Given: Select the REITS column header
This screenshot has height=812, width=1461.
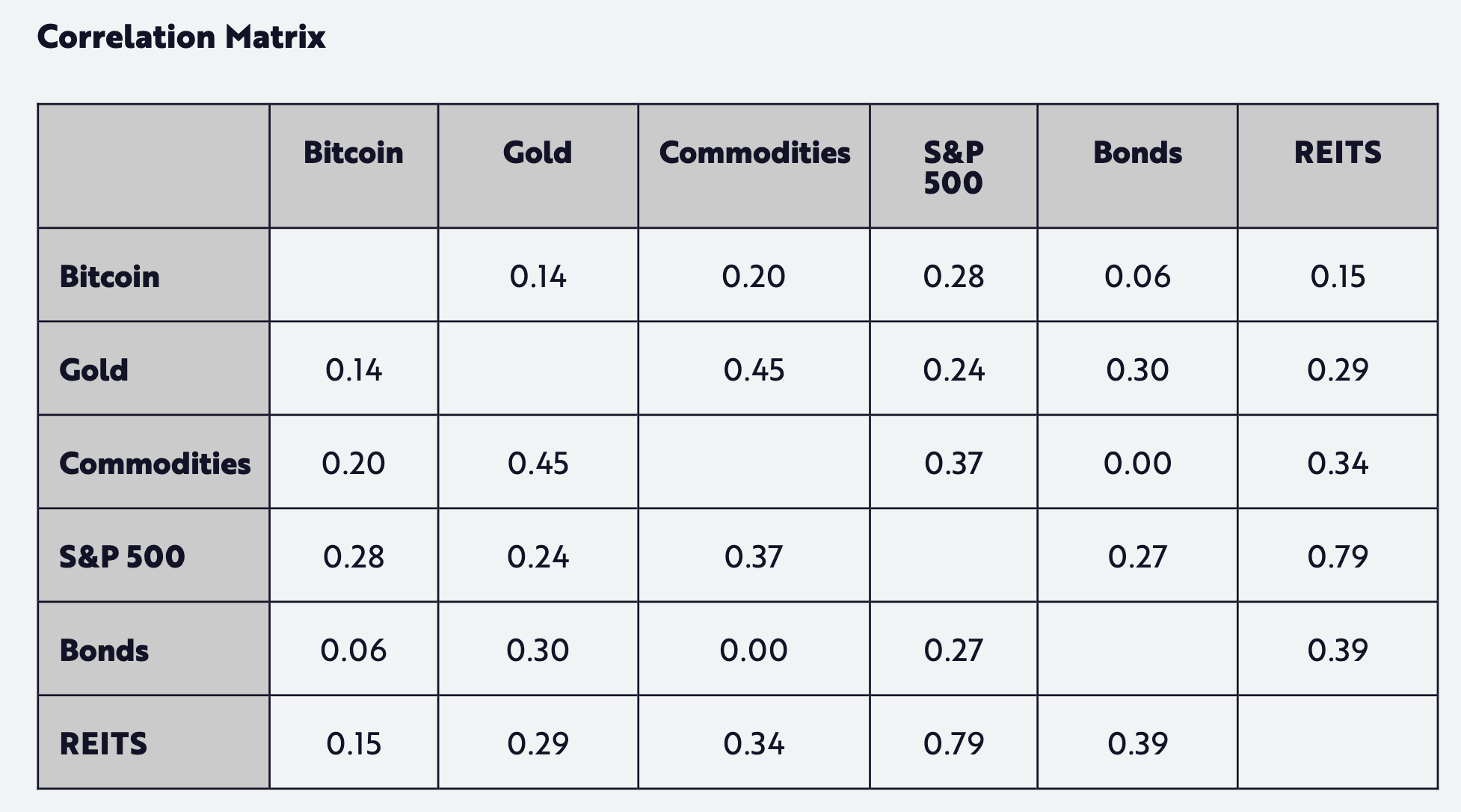Looking at the screenshot, I should (x=1338, y=153).
